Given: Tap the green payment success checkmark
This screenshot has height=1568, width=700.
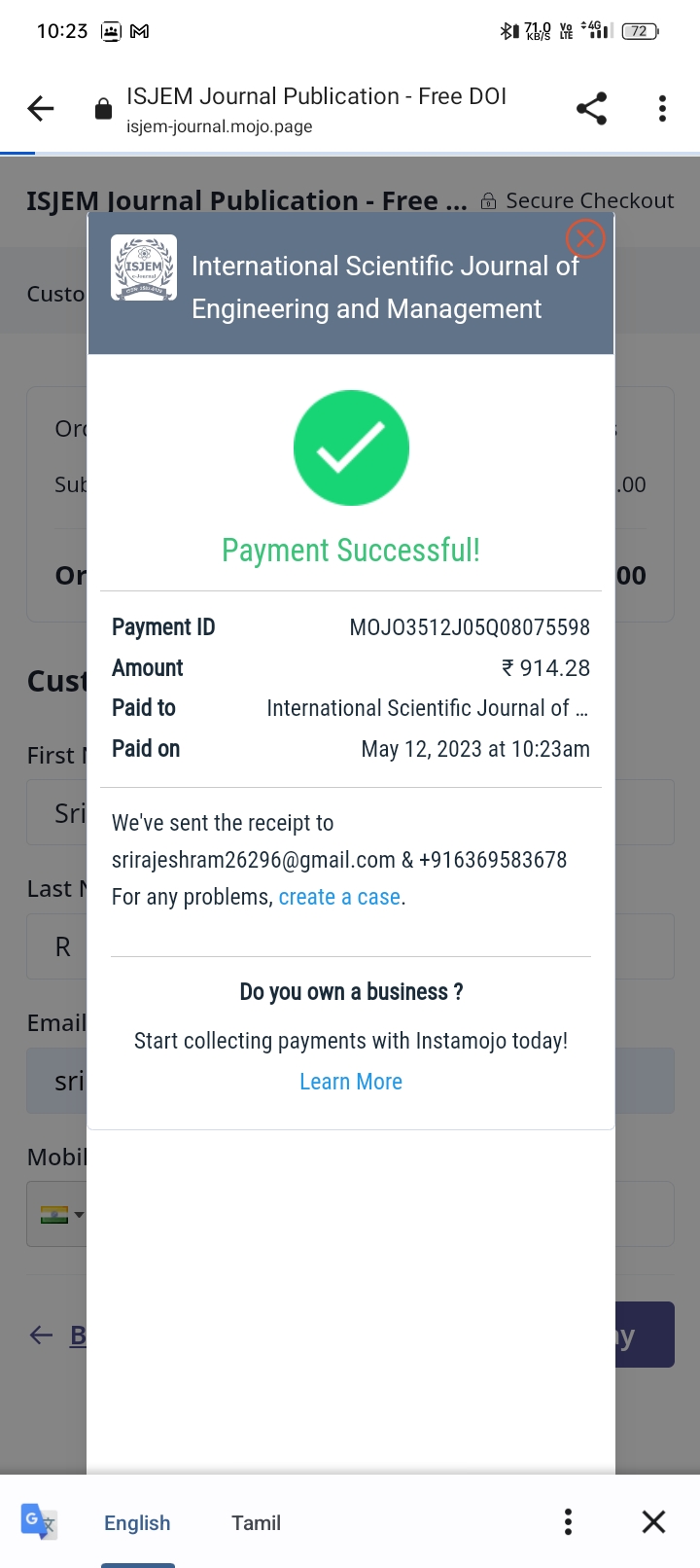Looking at the screenshot, I should click(351, 448).
